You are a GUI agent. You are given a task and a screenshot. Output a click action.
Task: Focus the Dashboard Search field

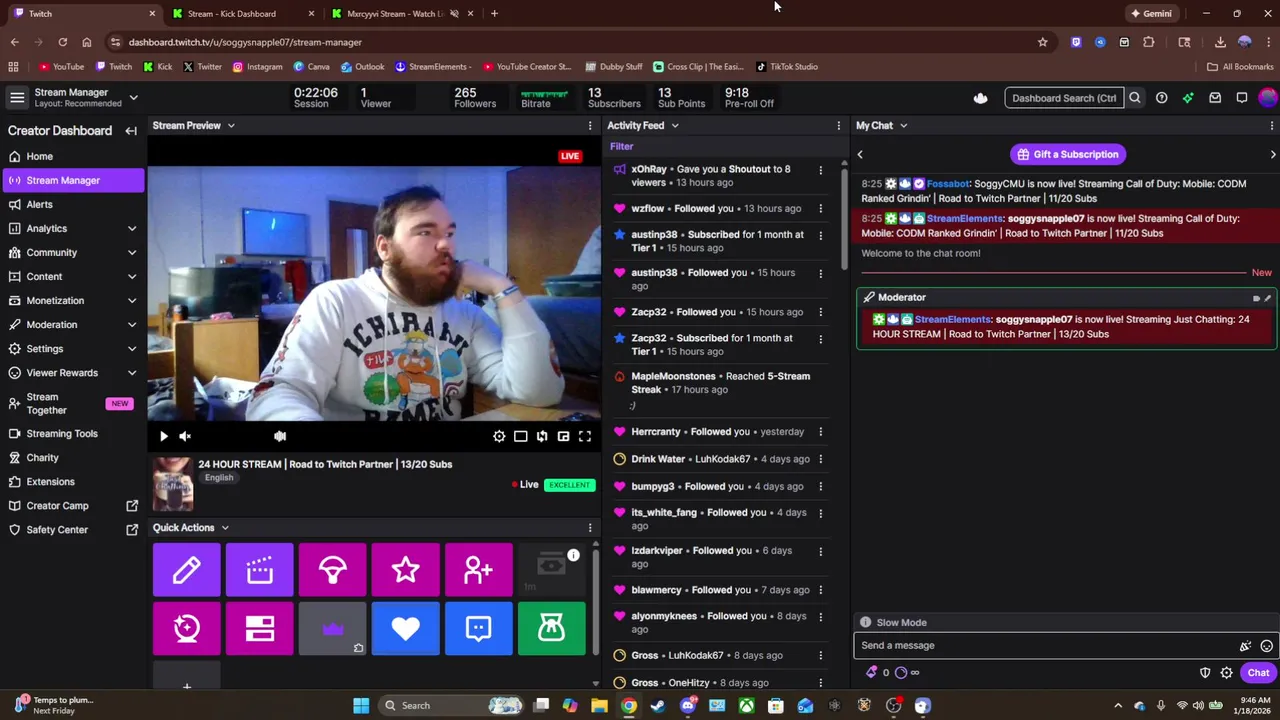(1064, 98)
